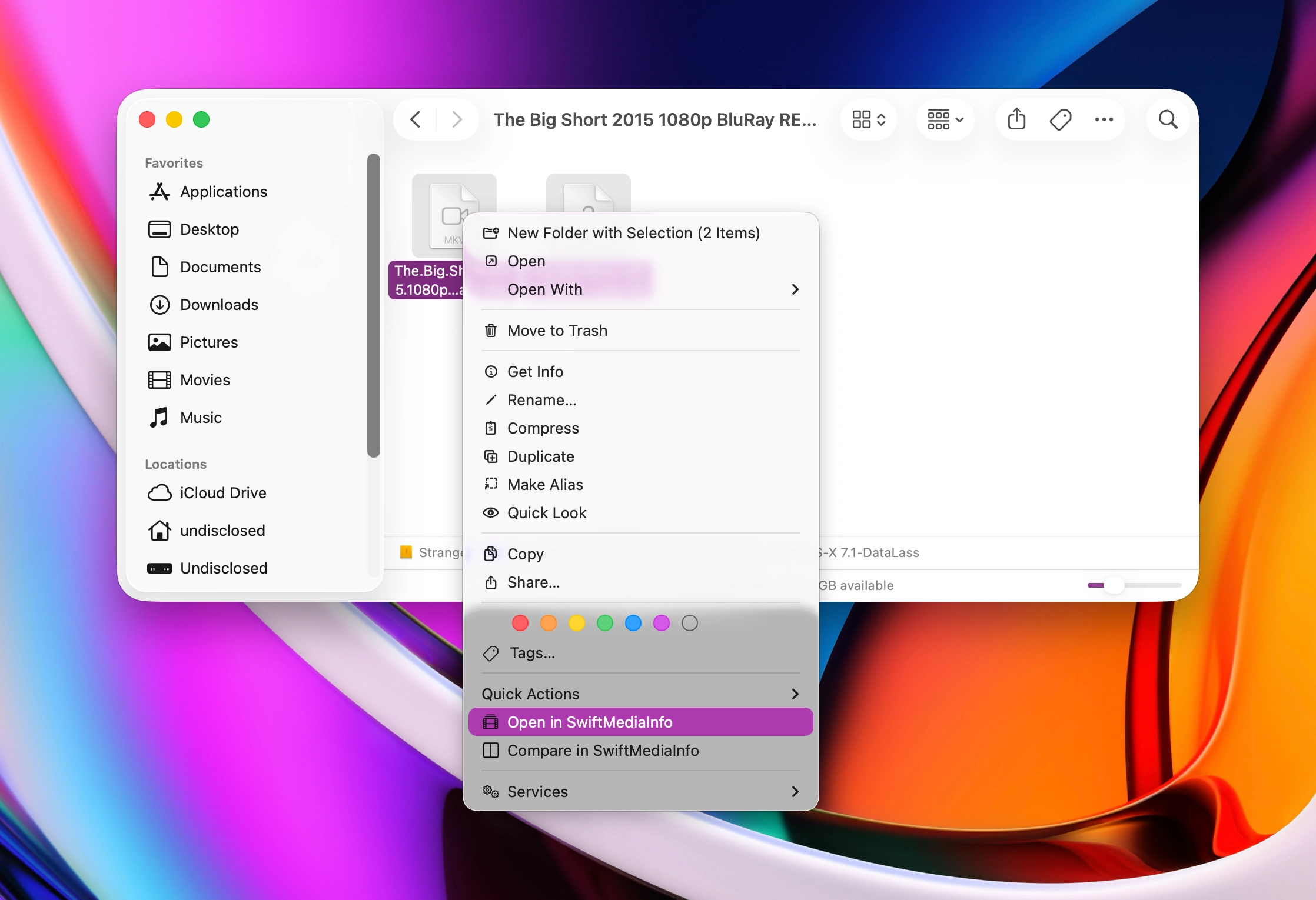Open the Tags... dialog entry
Screen dimensions: 1316x900
(x=640, y=652)
